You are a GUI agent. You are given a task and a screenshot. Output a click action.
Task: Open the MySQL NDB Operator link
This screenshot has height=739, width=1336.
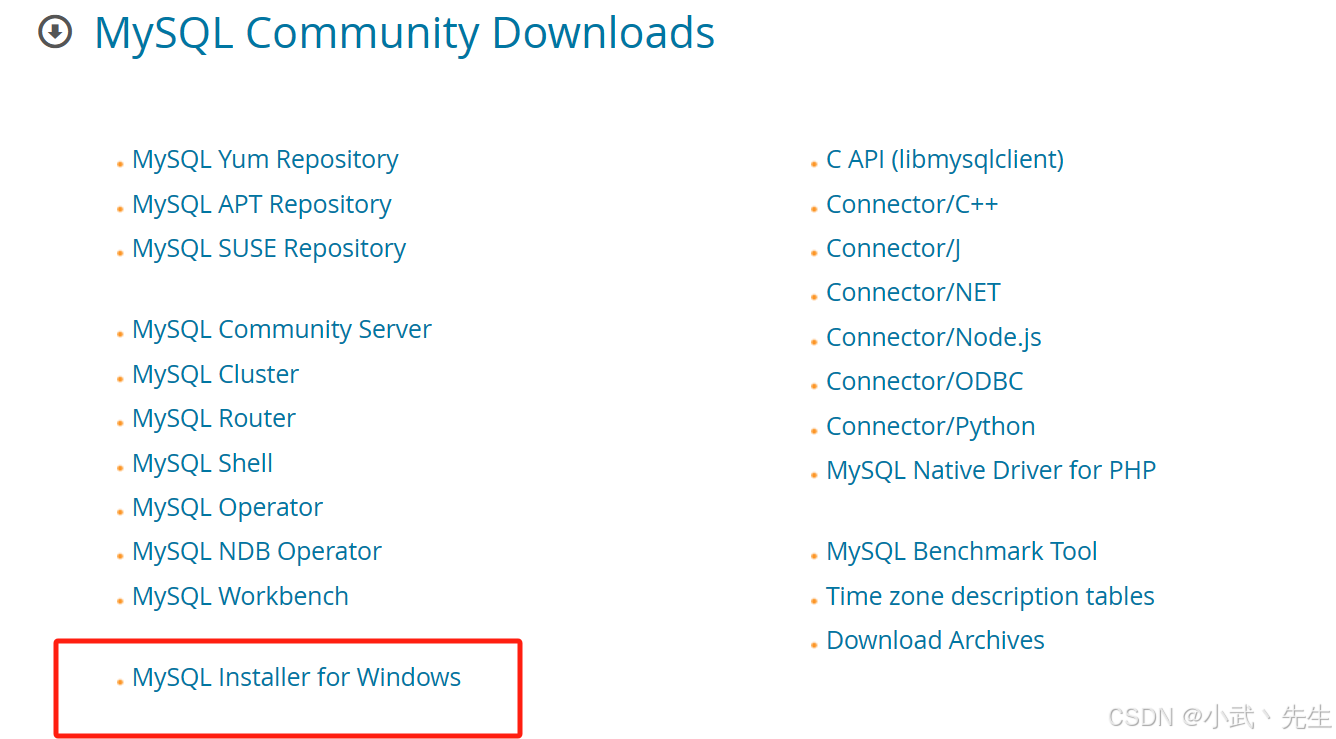257,551
